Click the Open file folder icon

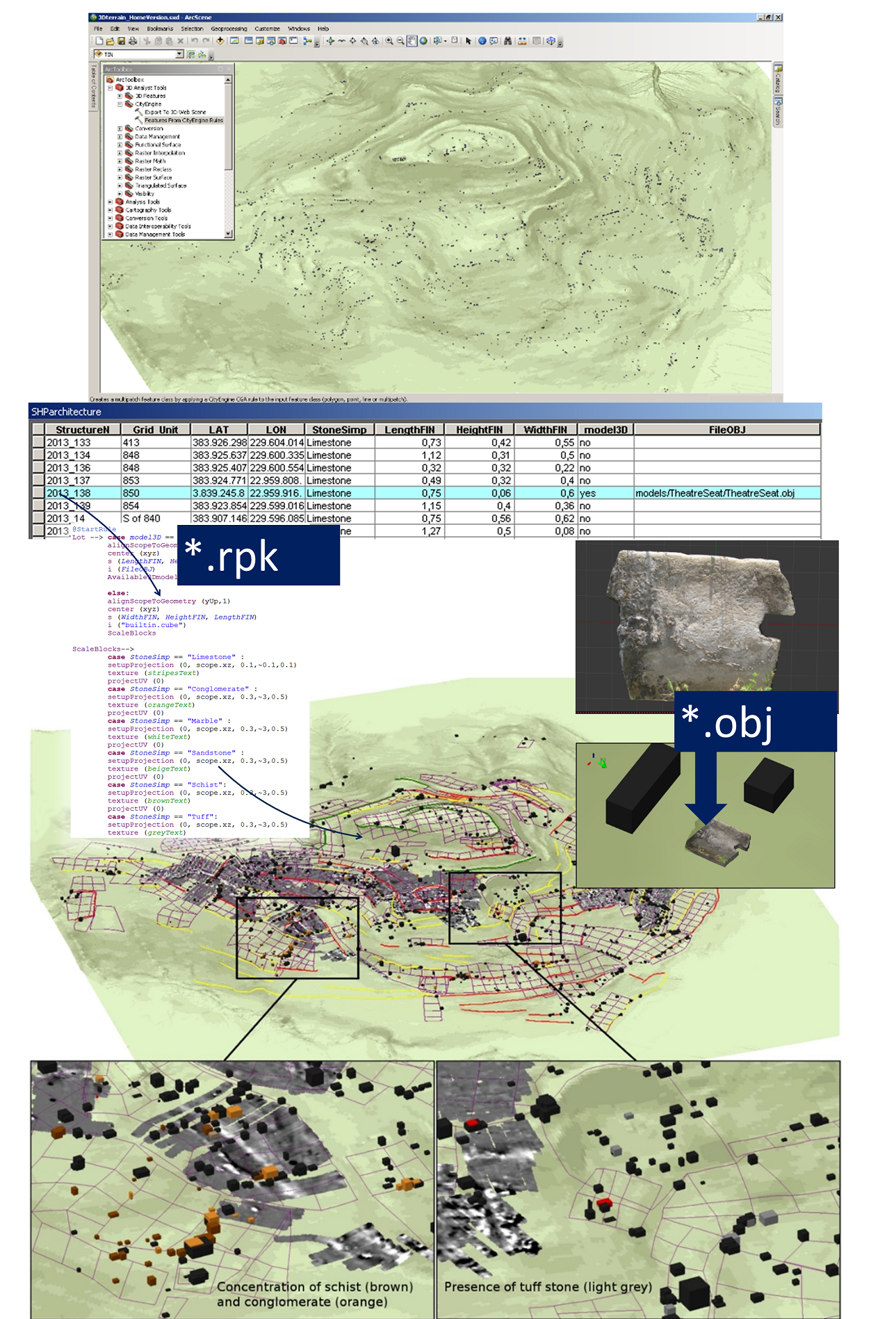[x=110, y=41]
